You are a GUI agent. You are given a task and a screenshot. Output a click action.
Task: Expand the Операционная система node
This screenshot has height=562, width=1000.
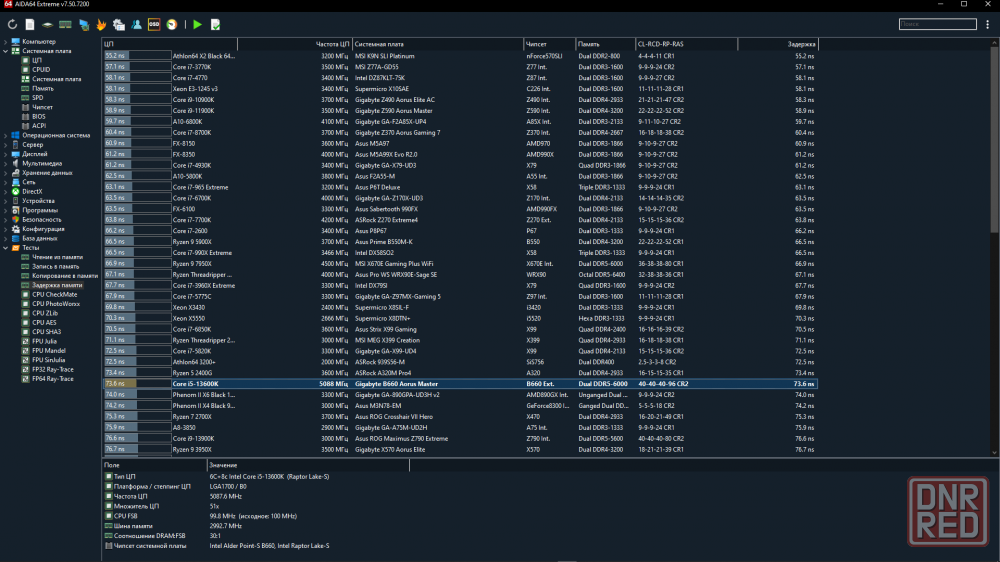pos(6,135)
